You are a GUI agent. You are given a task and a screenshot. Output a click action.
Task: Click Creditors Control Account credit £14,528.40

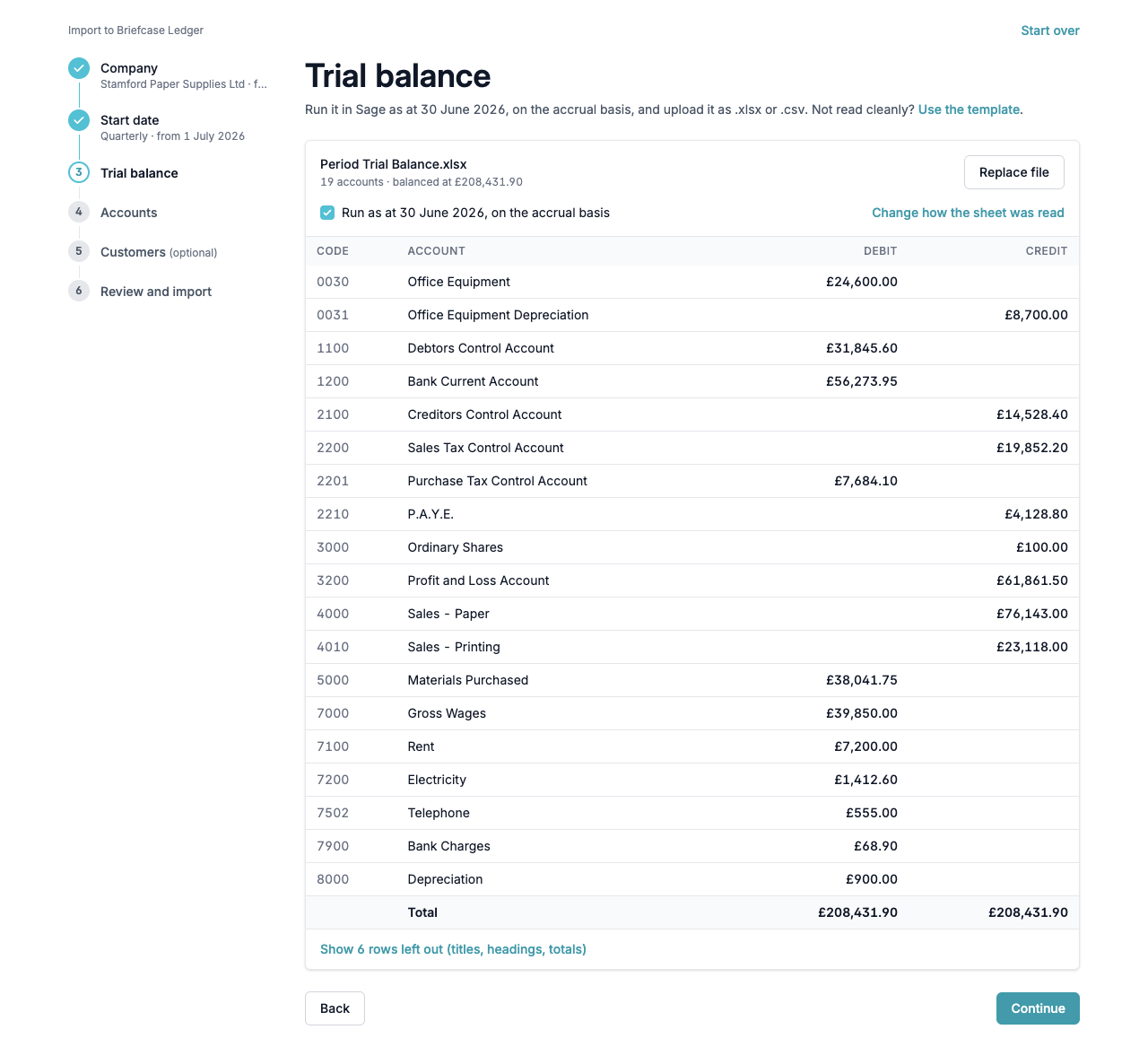pos(1032,414)
